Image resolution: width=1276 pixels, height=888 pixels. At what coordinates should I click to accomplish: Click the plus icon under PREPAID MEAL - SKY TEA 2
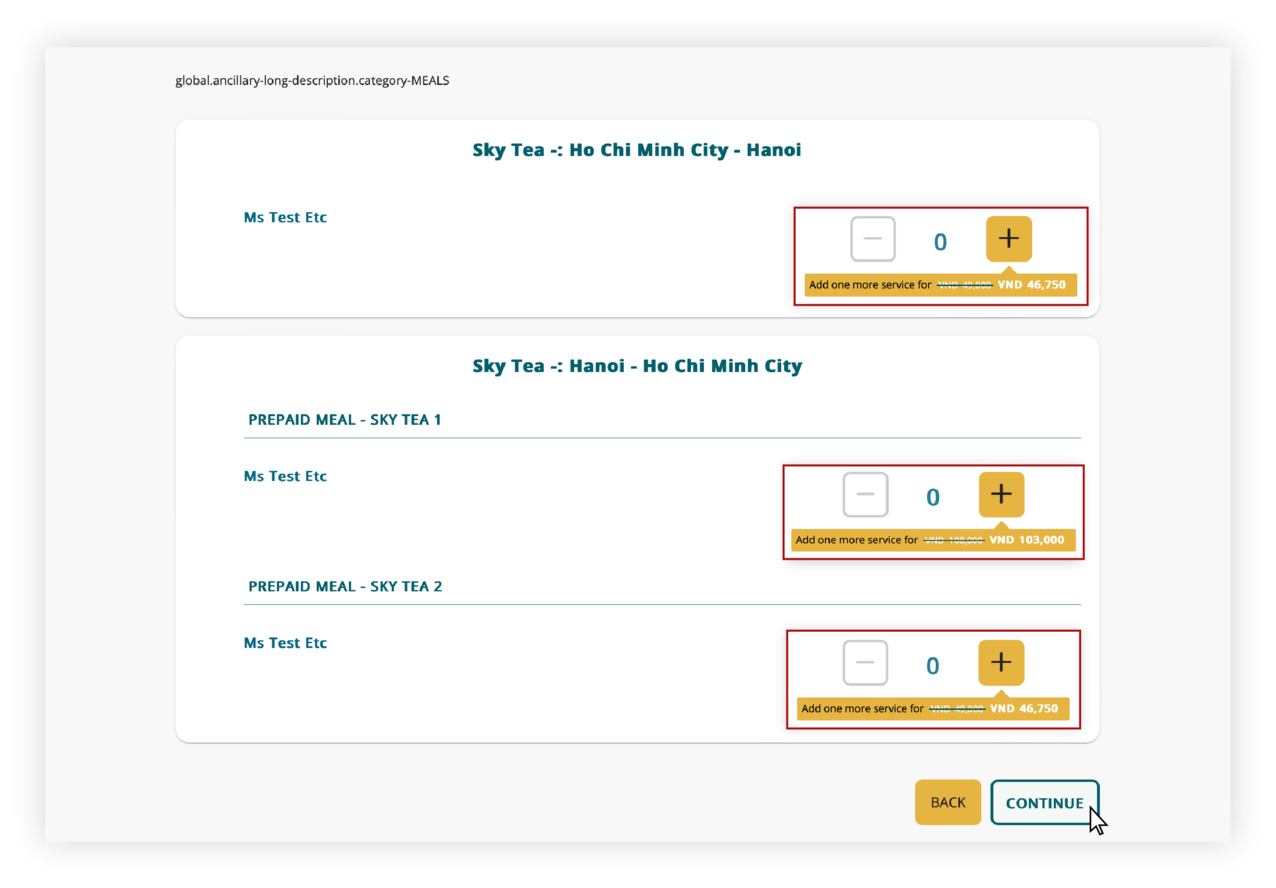[x=1001, y=662]
